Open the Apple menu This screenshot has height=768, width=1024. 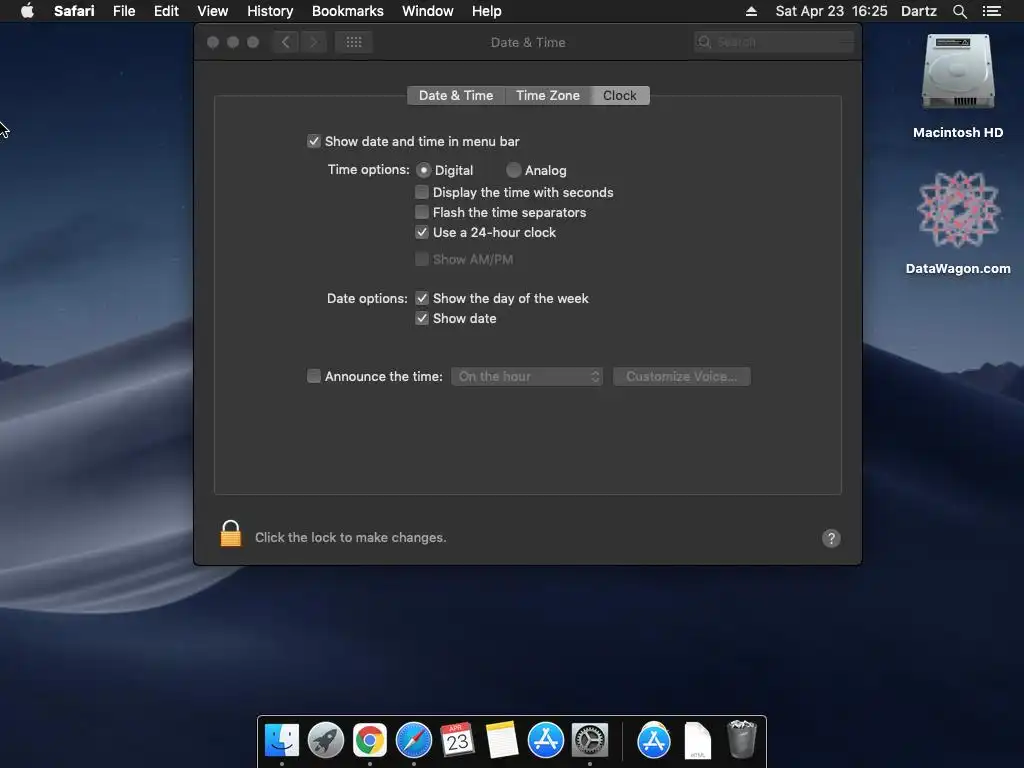tap(27, 11)
